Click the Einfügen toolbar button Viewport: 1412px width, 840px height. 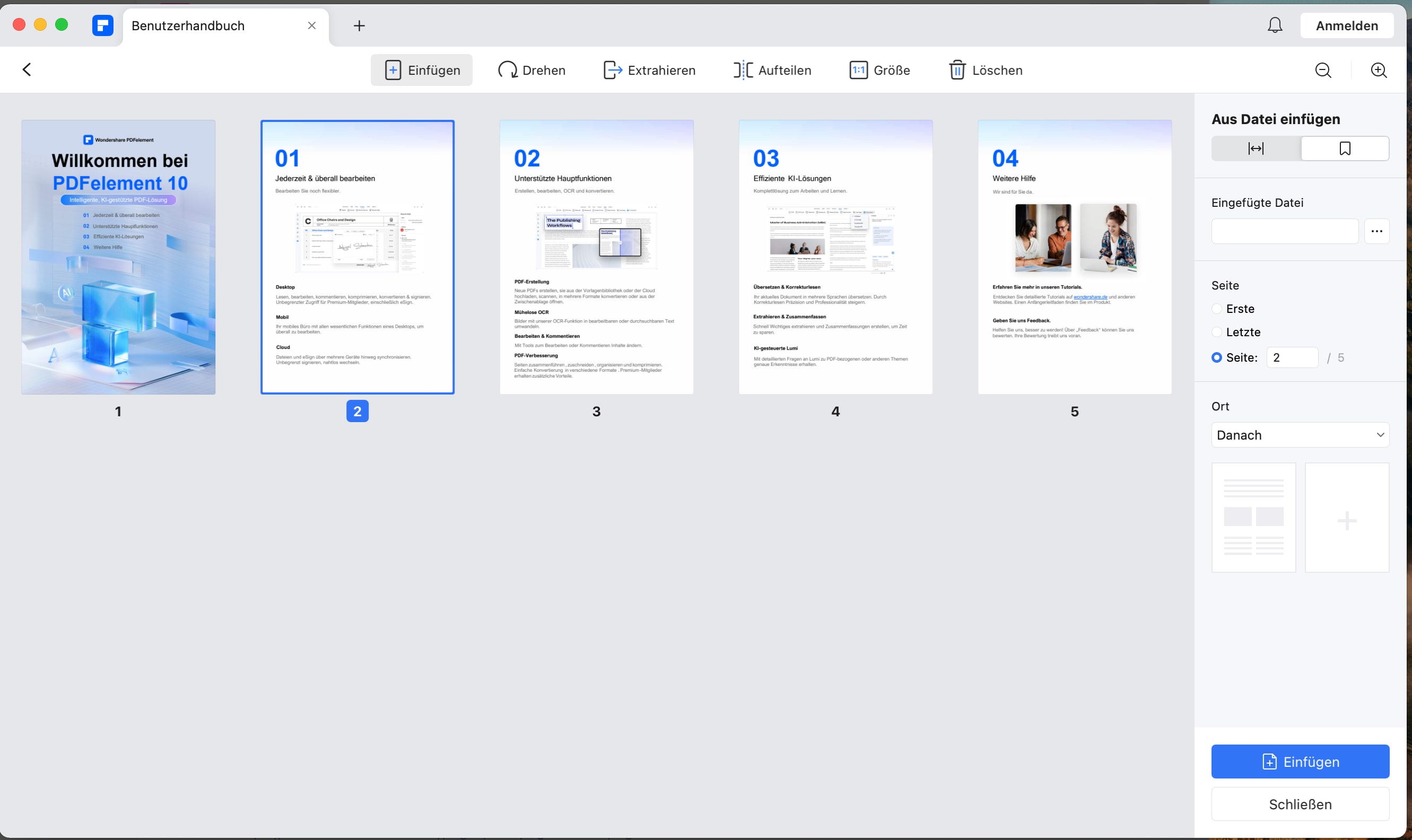tap(422, 70)
